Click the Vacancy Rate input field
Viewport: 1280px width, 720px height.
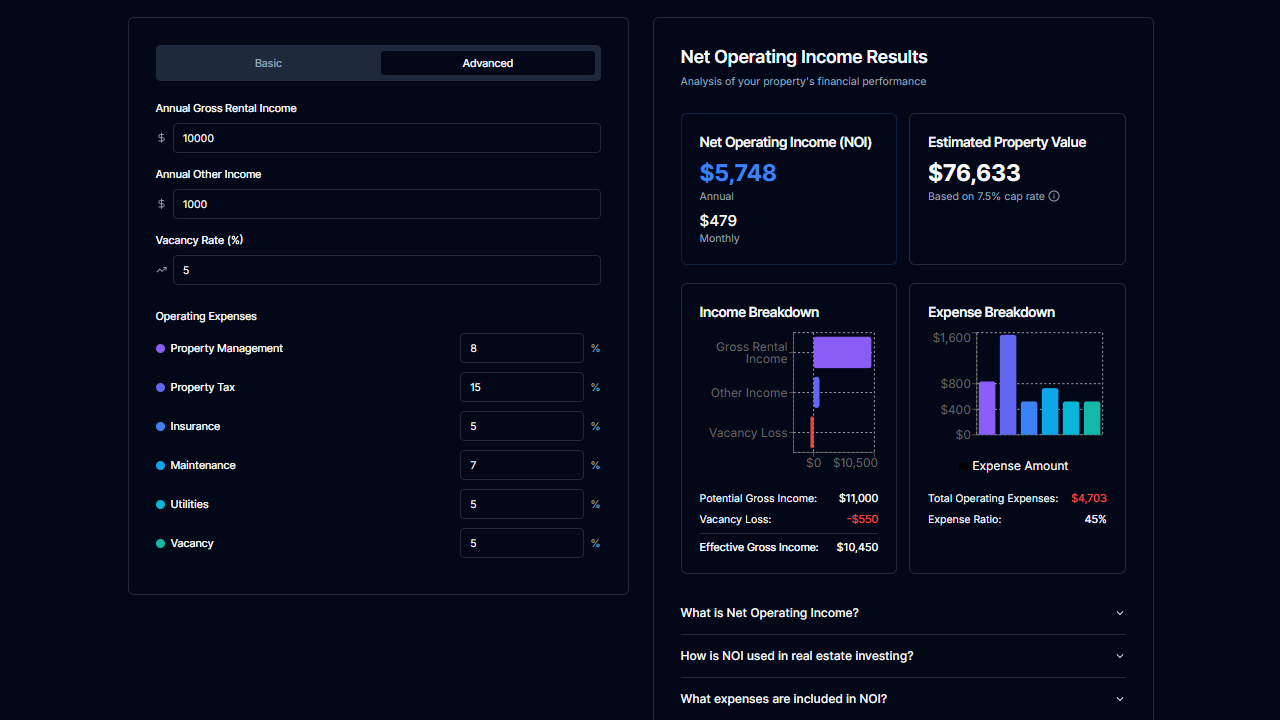[387, 270]
